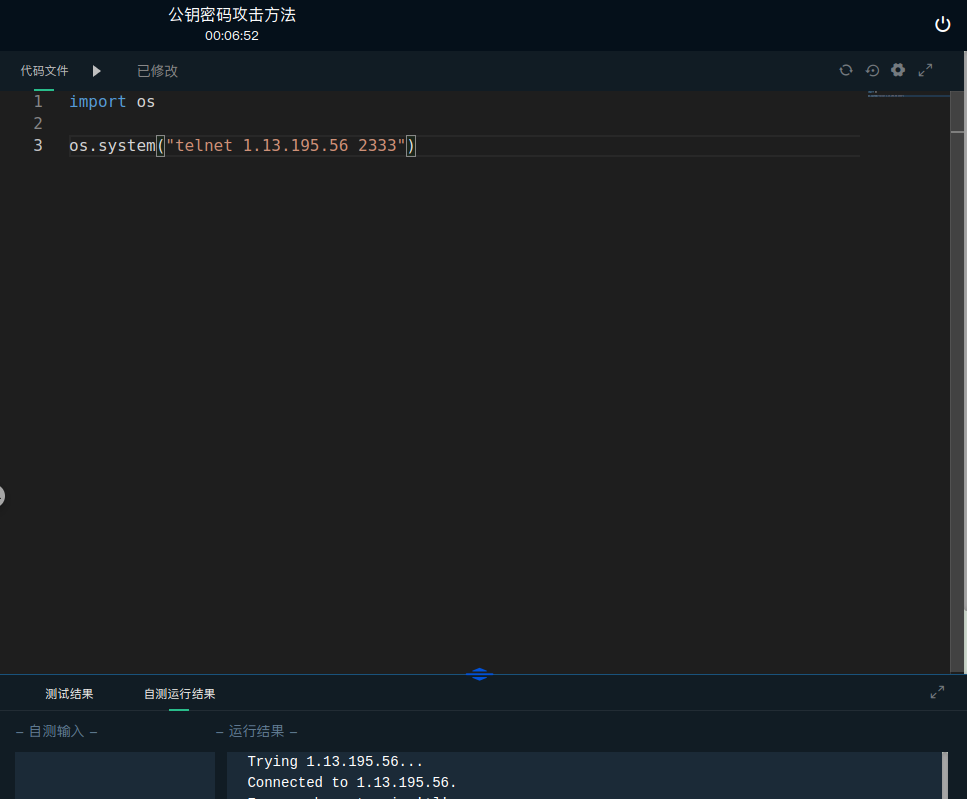This screenshot has width=967, height=799.
Task: Expand code editor to fullscreen
Action: (x=925, y=70)
